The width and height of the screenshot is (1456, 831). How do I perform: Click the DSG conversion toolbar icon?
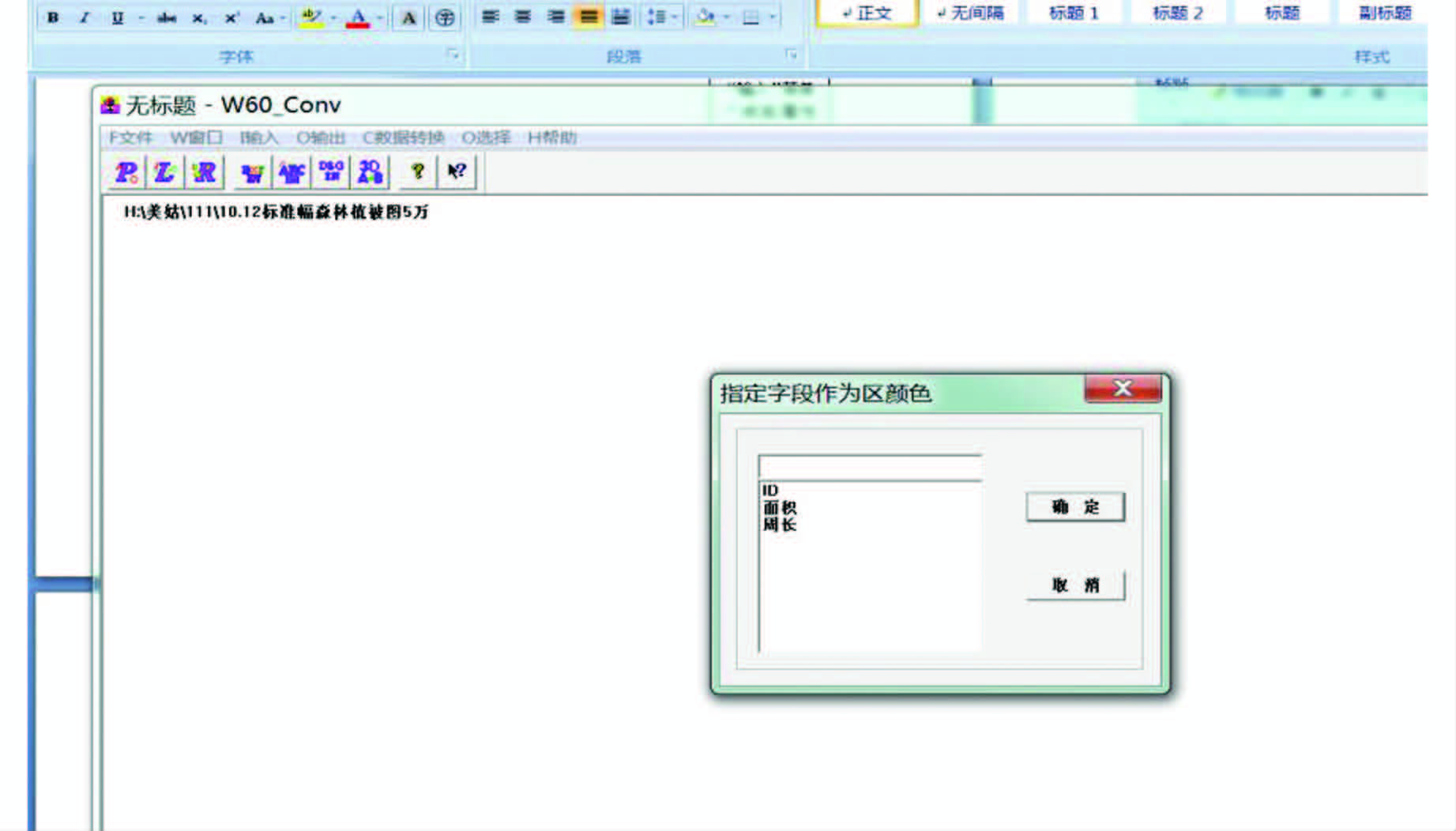click(331, 172)
